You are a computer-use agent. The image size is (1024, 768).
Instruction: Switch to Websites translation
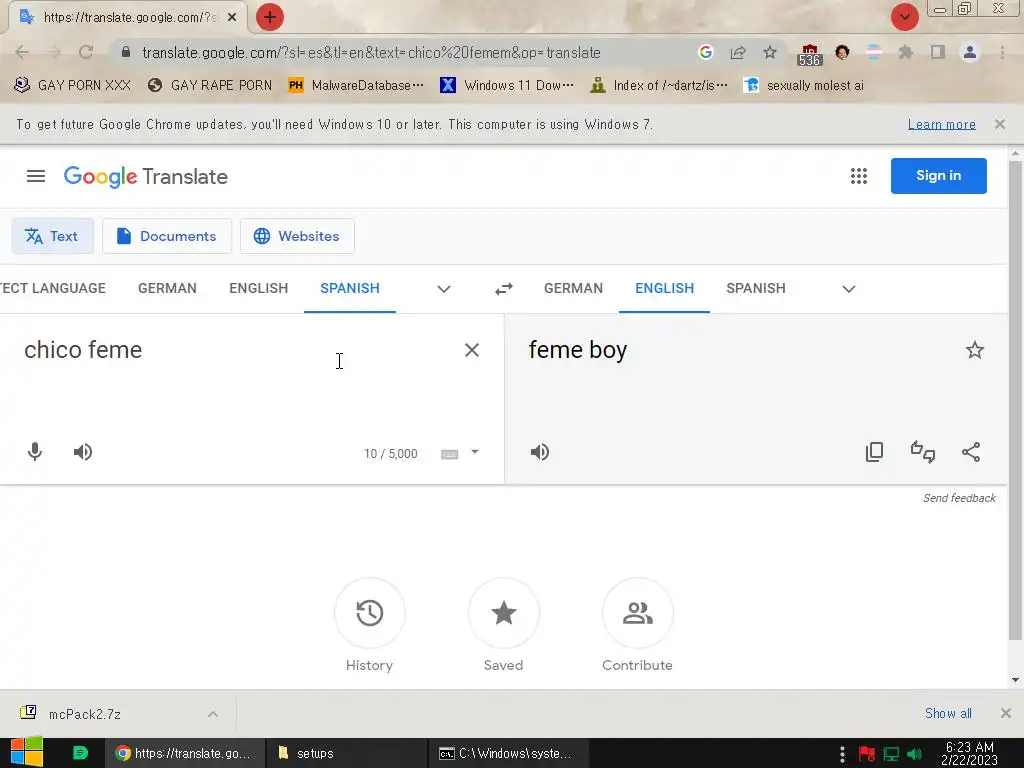[297, 236]
